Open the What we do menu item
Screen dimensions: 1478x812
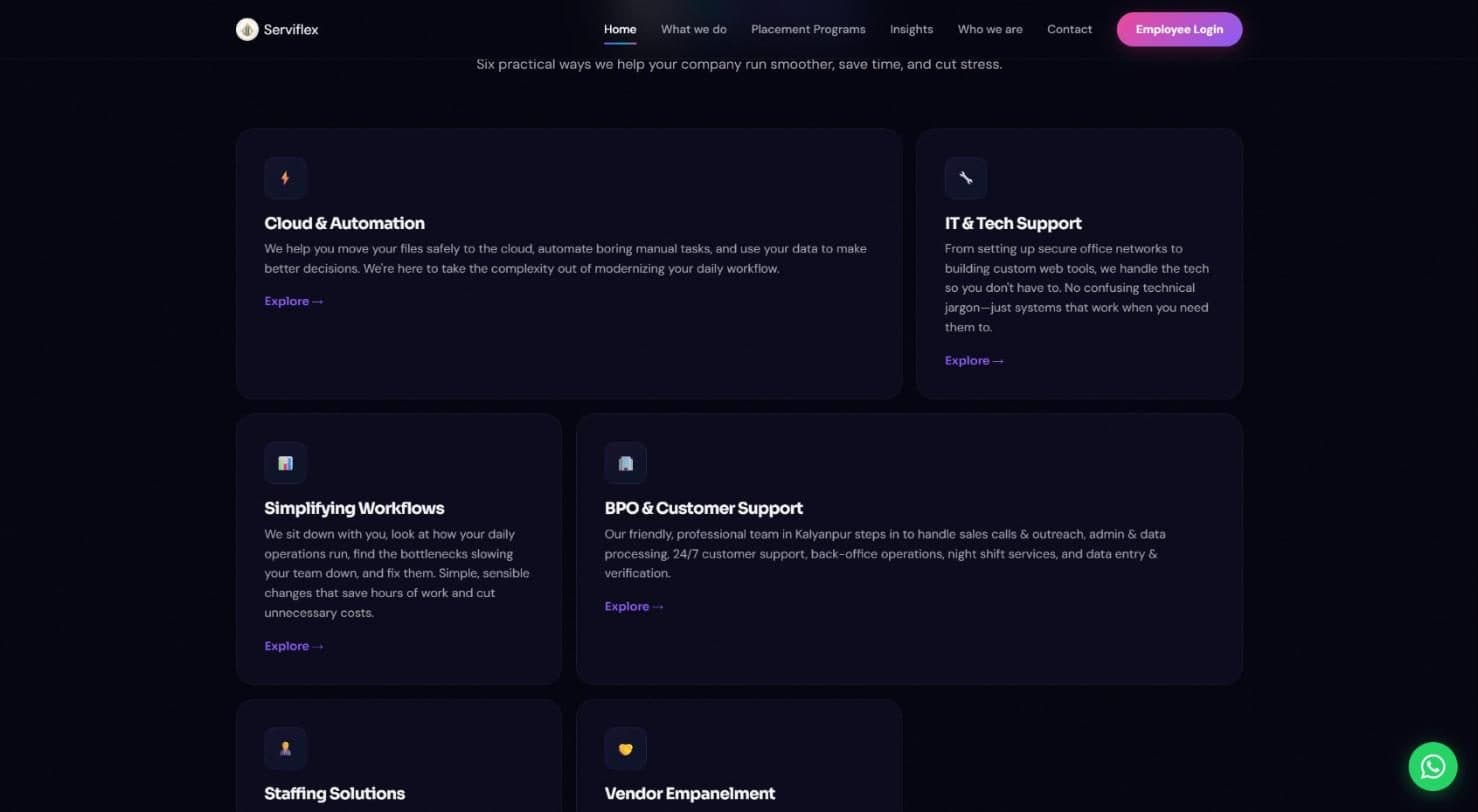(694, 29)
